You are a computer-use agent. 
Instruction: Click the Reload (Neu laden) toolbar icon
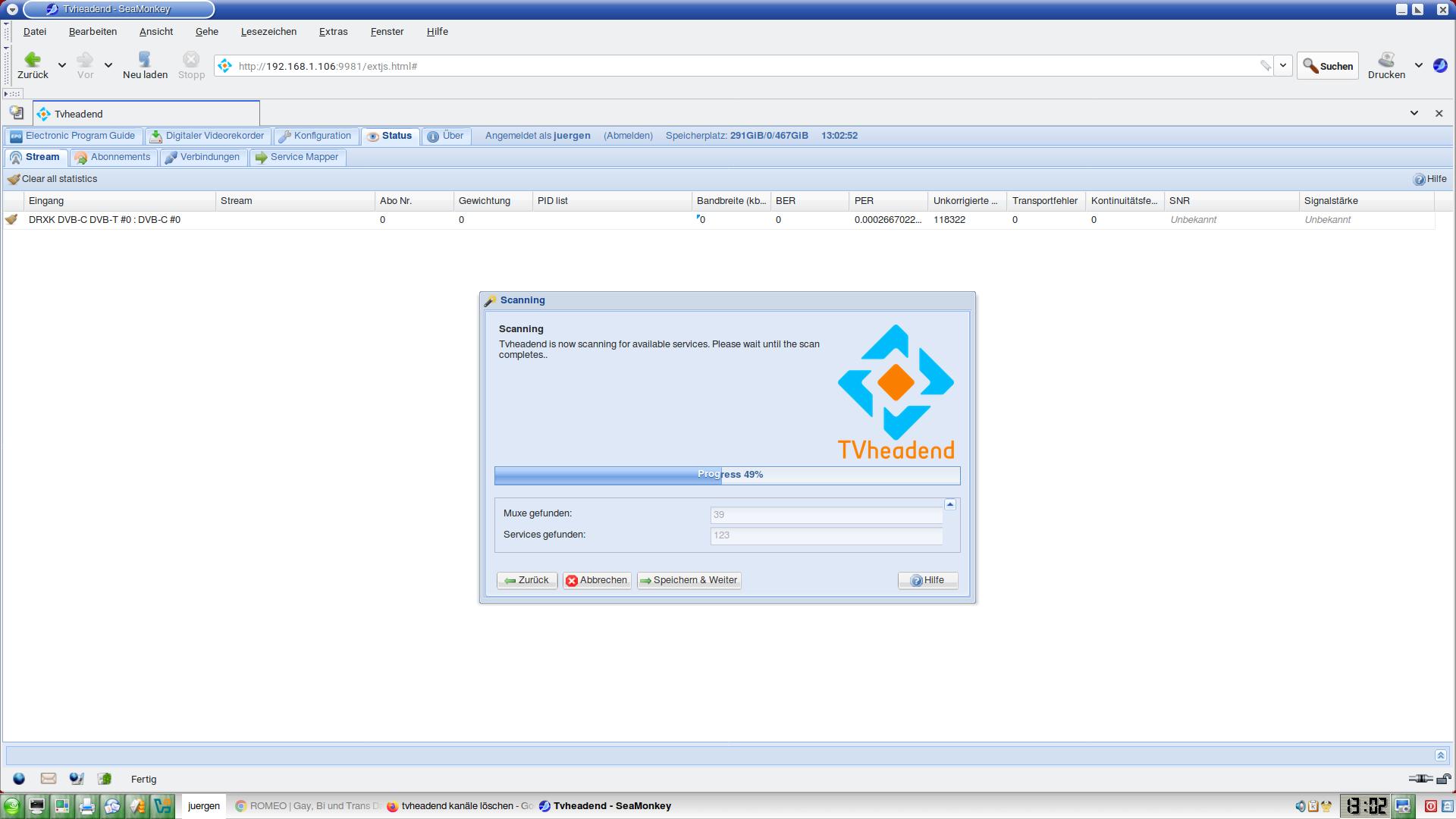click(145, 60)
